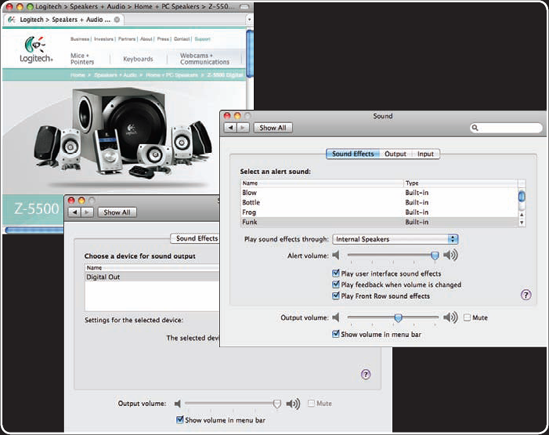Click loud speaker icon of rear Output volume

tap(293, 404)
